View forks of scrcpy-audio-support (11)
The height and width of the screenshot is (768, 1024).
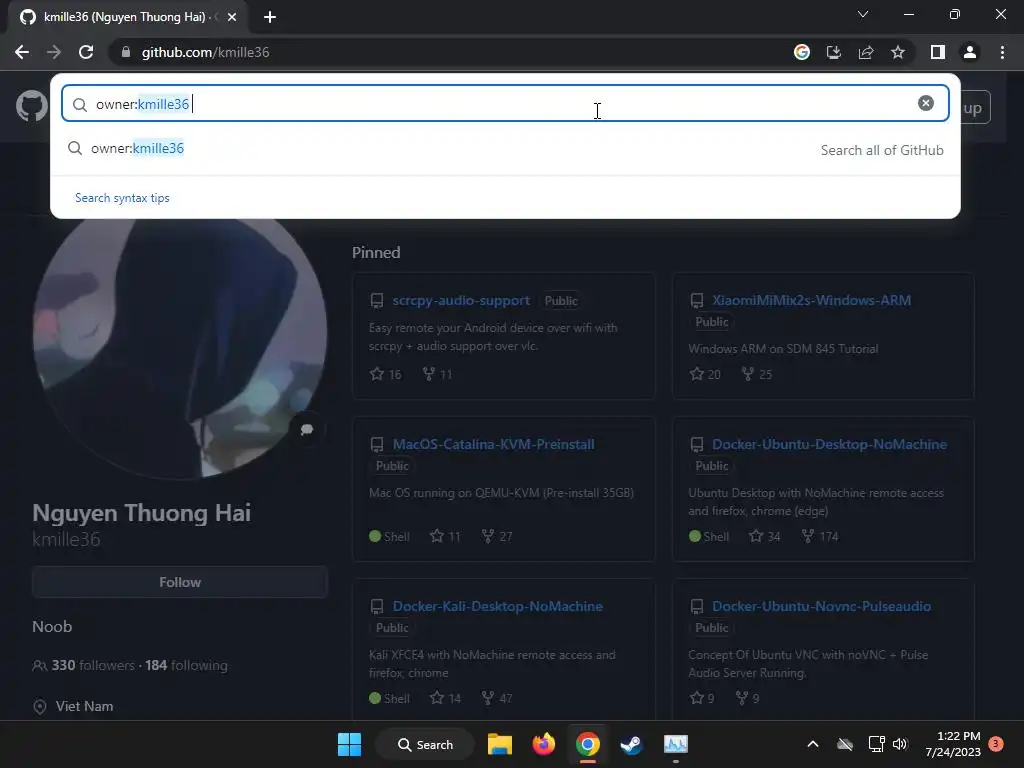[437, 374]
